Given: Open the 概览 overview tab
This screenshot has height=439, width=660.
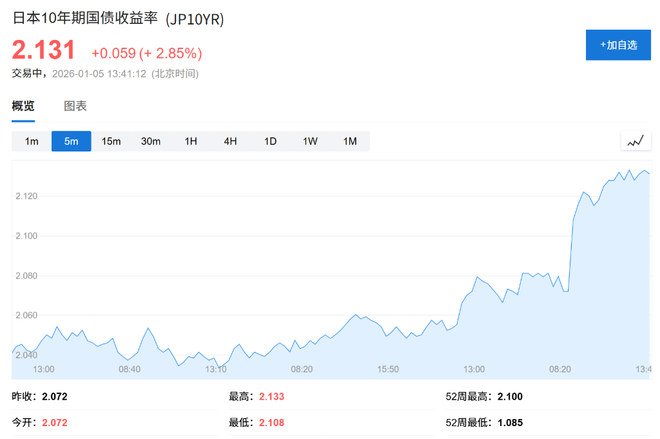Looking at the screenshot, I should [23, 106].
